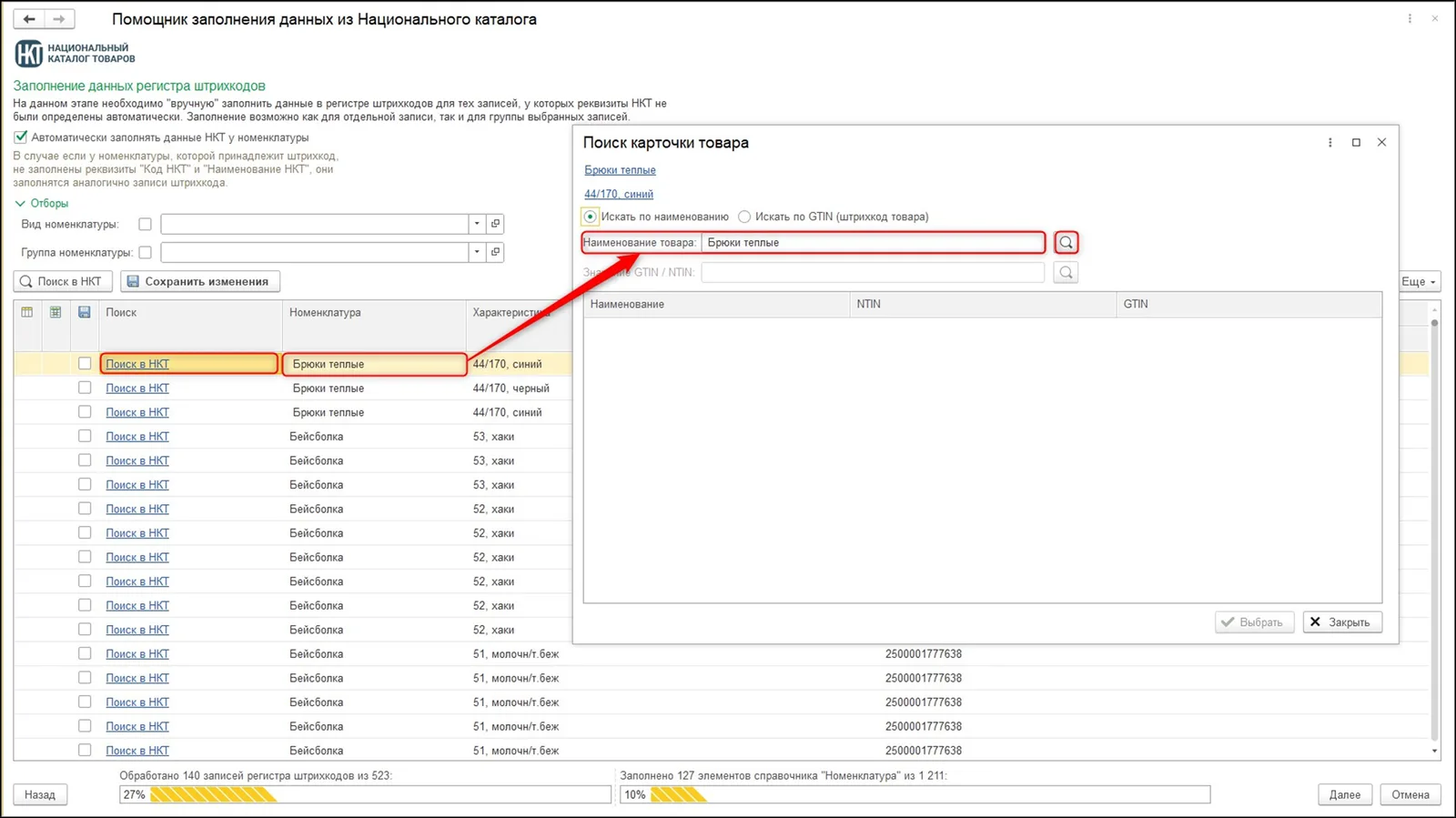Click the open-form icon next to Группа номенклатуры
Screen dimensions: 1456x818
495,252
